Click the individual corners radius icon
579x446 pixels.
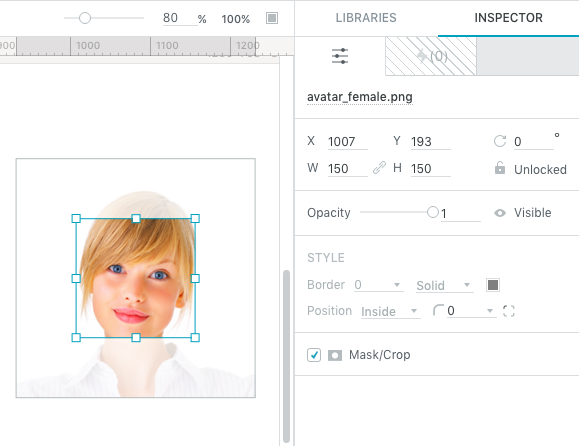pos(508,311)
